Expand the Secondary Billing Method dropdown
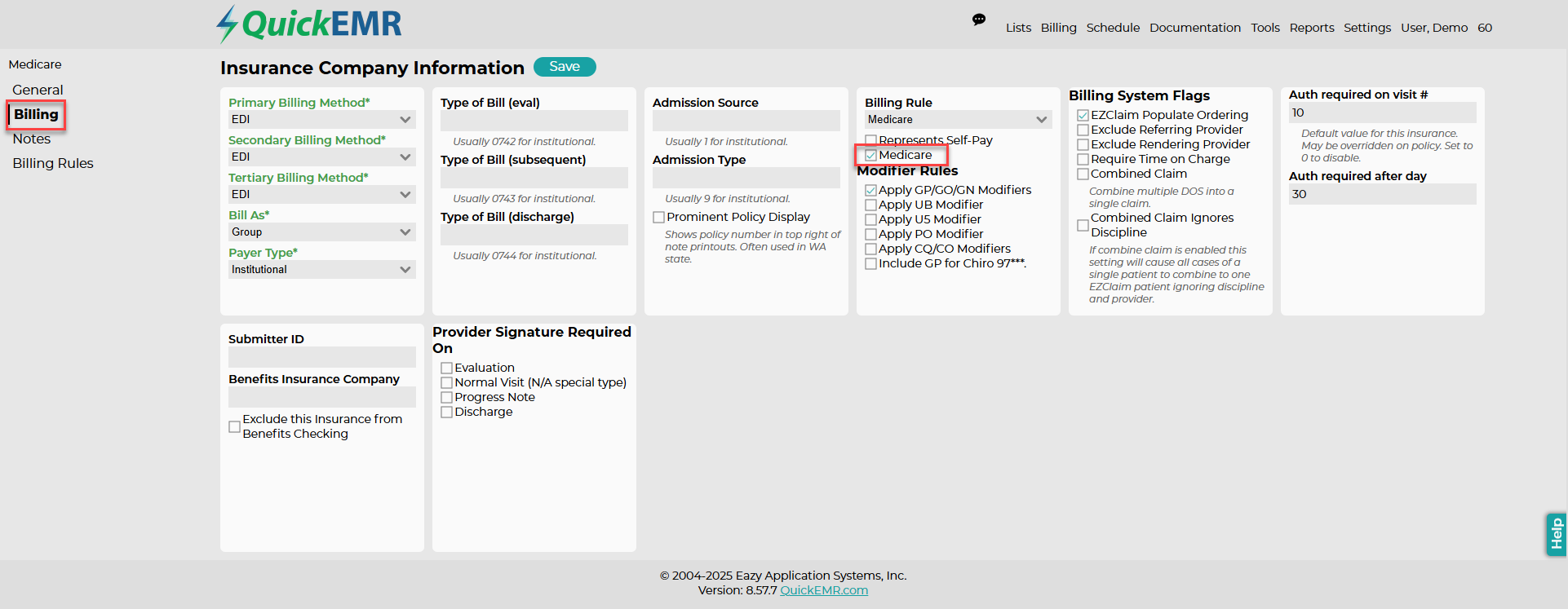Screen dimensions: 1568x609 coord(322,157)
